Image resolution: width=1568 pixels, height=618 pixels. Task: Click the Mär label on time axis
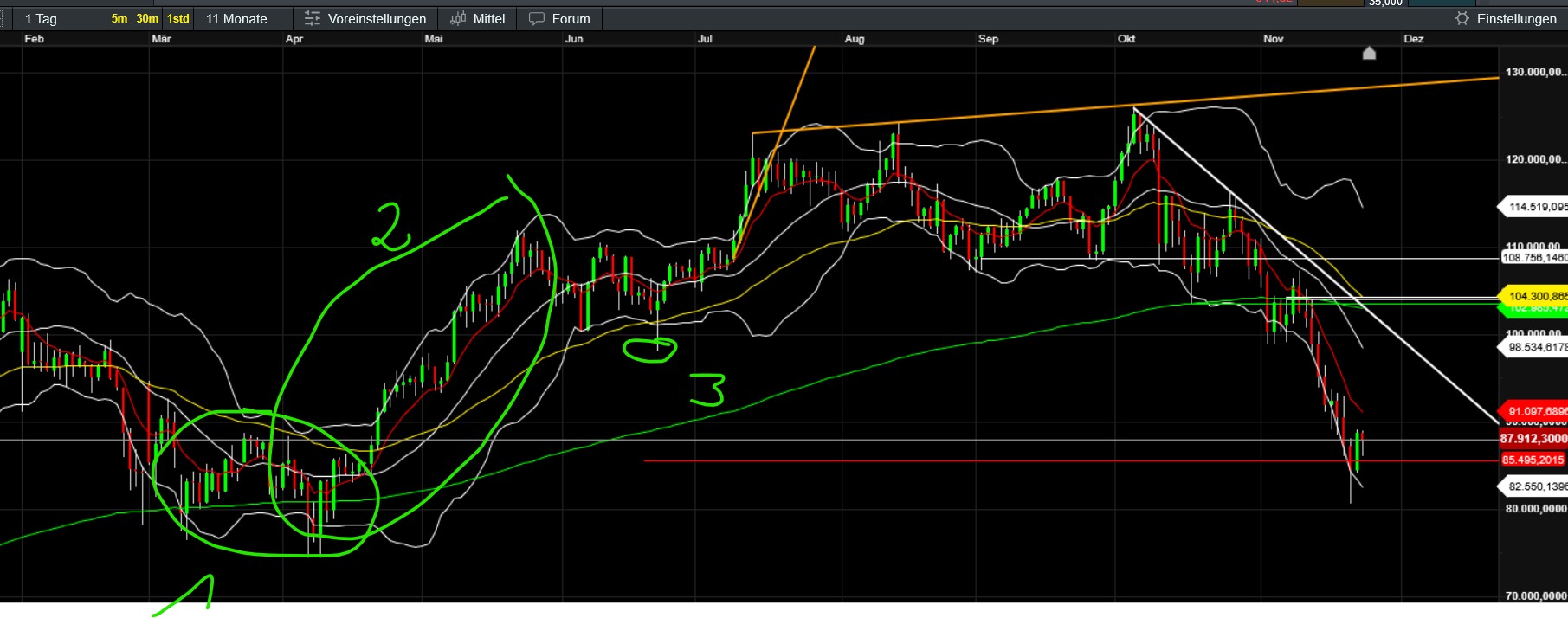pyautogui.click(x=161, y=39)
